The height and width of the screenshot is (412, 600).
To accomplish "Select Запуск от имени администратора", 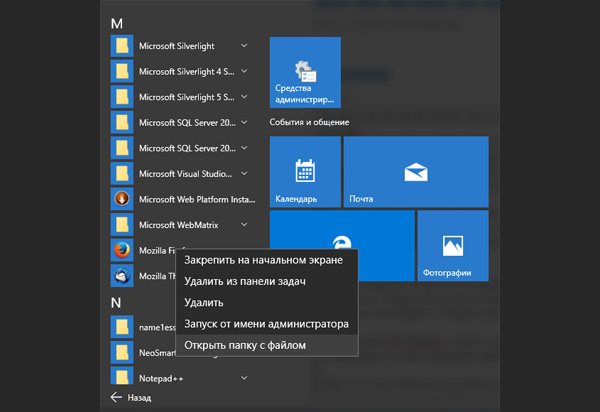I will (x=266, y=324).
